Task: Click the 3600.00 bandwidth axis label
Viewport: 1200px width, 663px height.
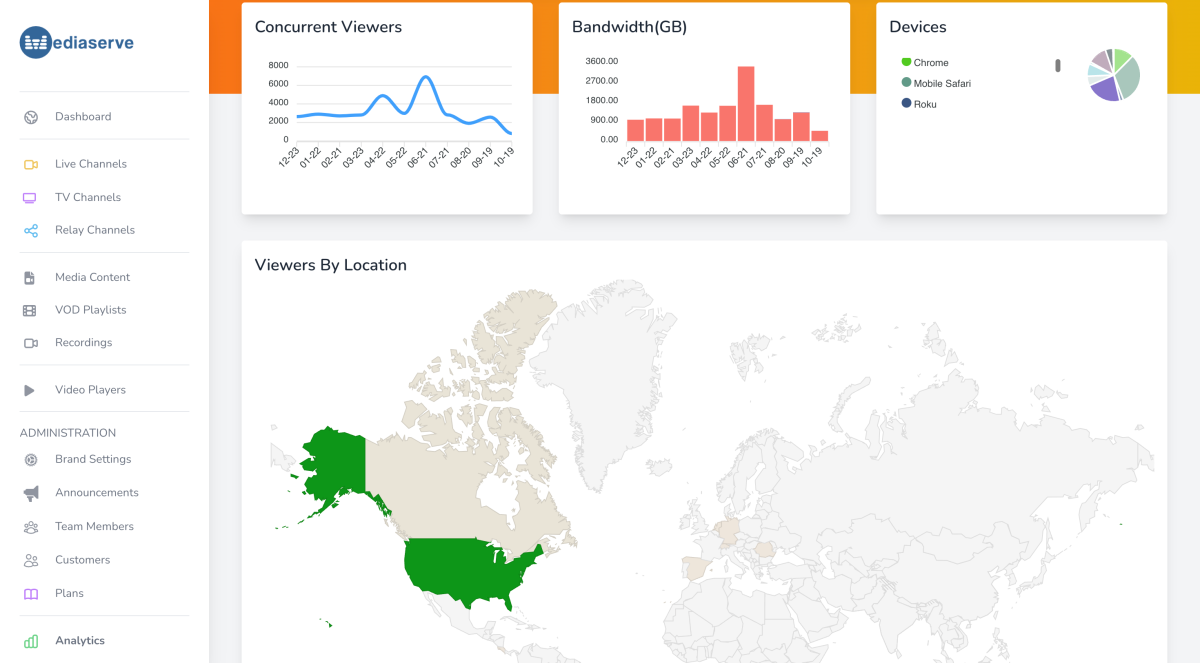Action: click(x=602, y=61)
